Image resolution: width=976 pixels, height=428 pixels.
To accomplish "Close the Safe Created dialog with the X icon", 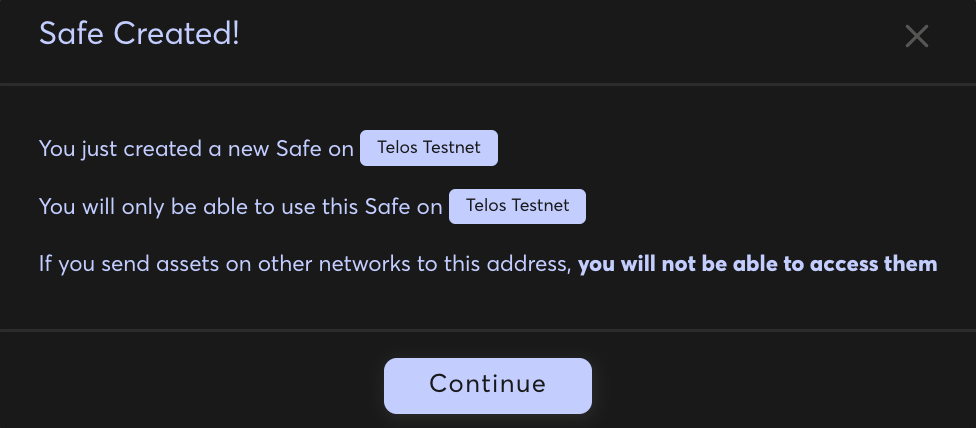I will click(x=917, y=36).
